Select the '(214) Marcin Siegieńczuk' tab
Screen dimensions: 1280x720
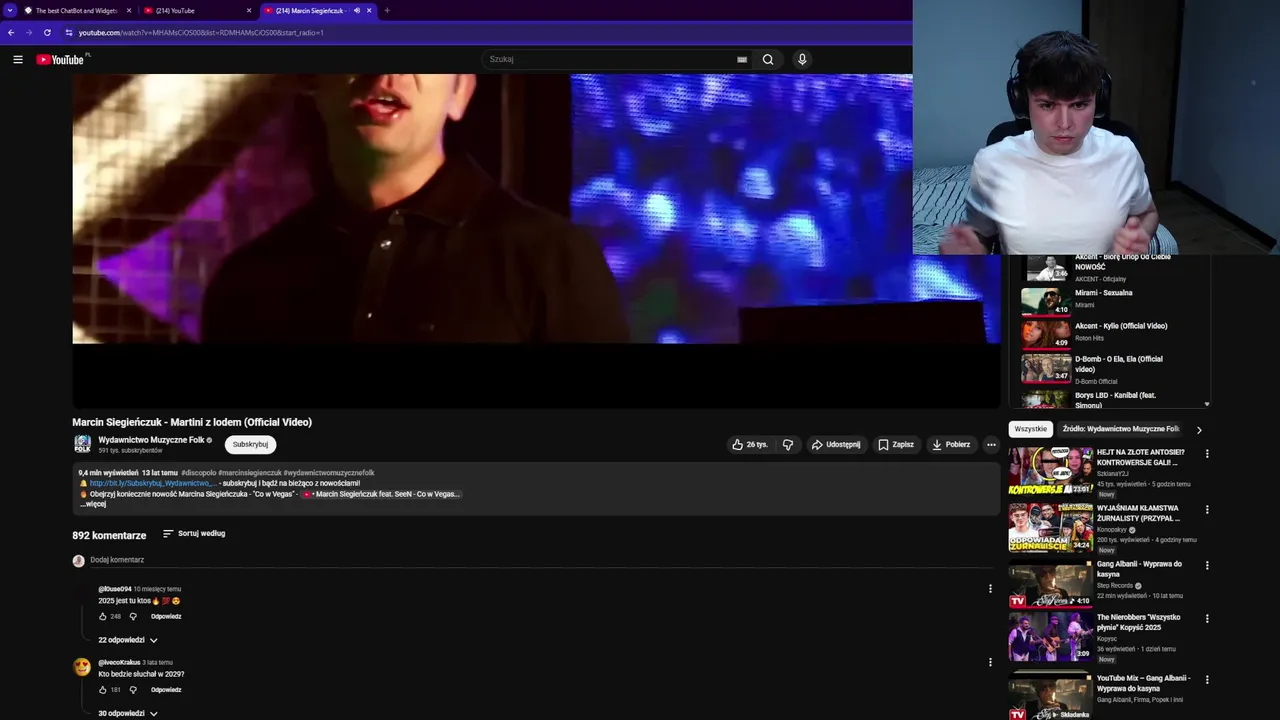click(310, 10)
